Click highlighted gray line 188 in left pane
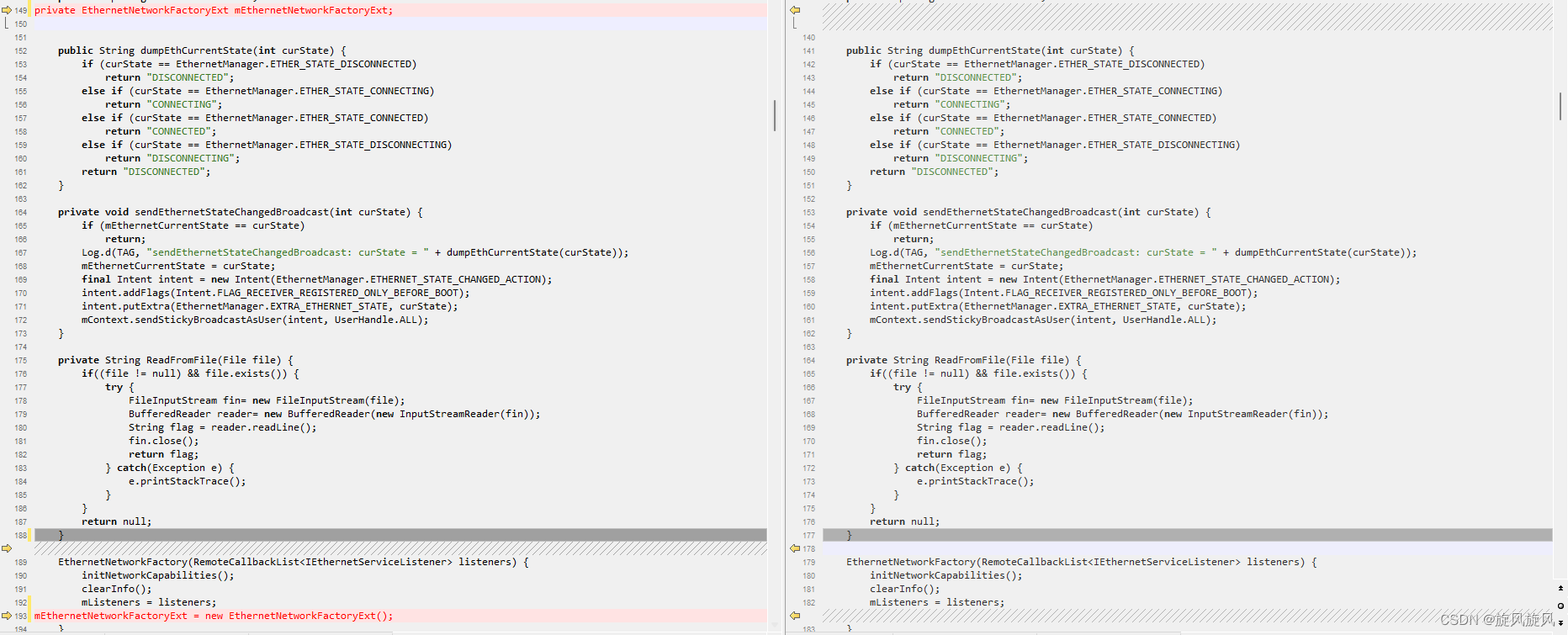 [x=400, y=535]
